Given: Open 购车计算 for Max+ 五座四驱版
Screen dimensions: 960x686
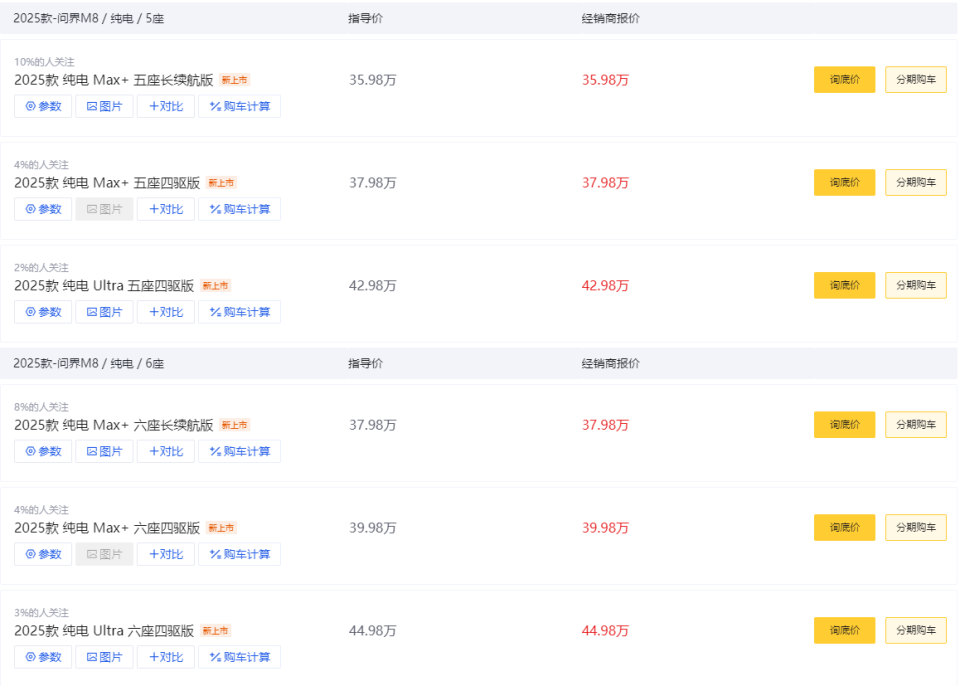Looking at the screenshot, I should [x=239, y=209].
